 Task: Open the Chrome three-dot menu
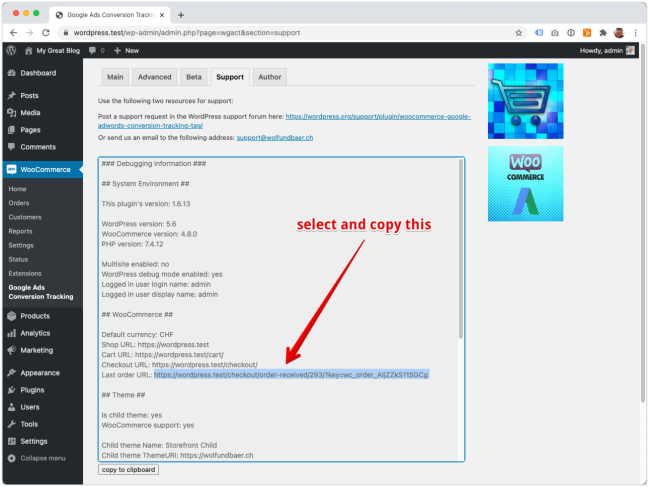(x=635, y=33)
